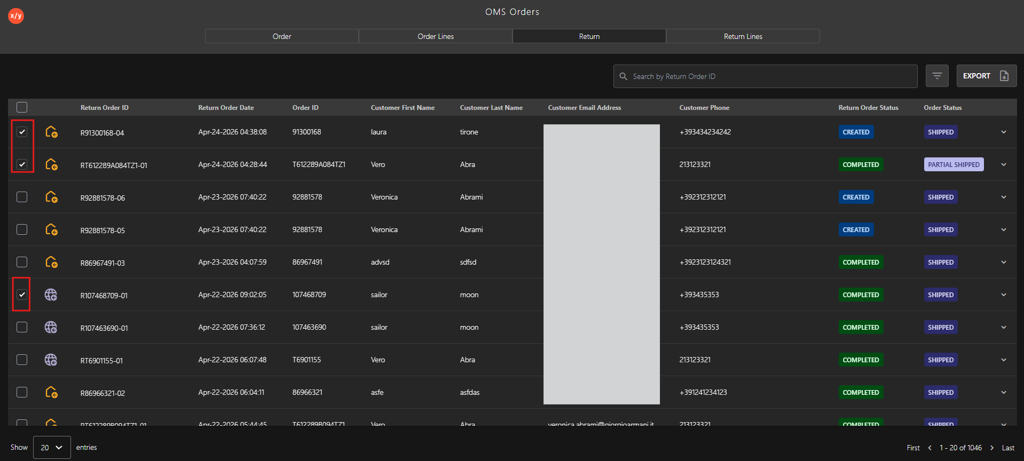Click the return icon for R86966321-02
The height and width of the screenshot is (461, 1024).
51,392
